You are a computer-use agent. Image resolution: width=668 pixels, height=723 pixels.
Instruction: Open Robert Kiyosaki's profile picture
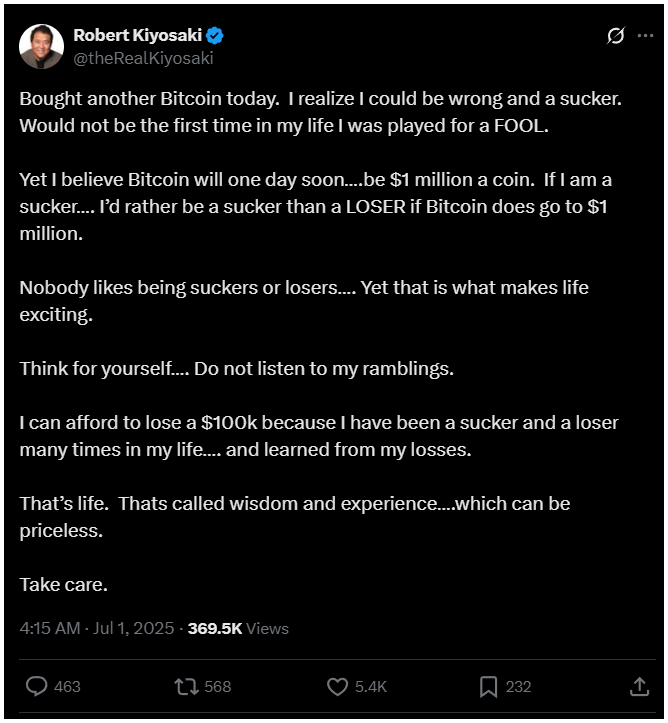pyautogui.click(x=41, y=47)
